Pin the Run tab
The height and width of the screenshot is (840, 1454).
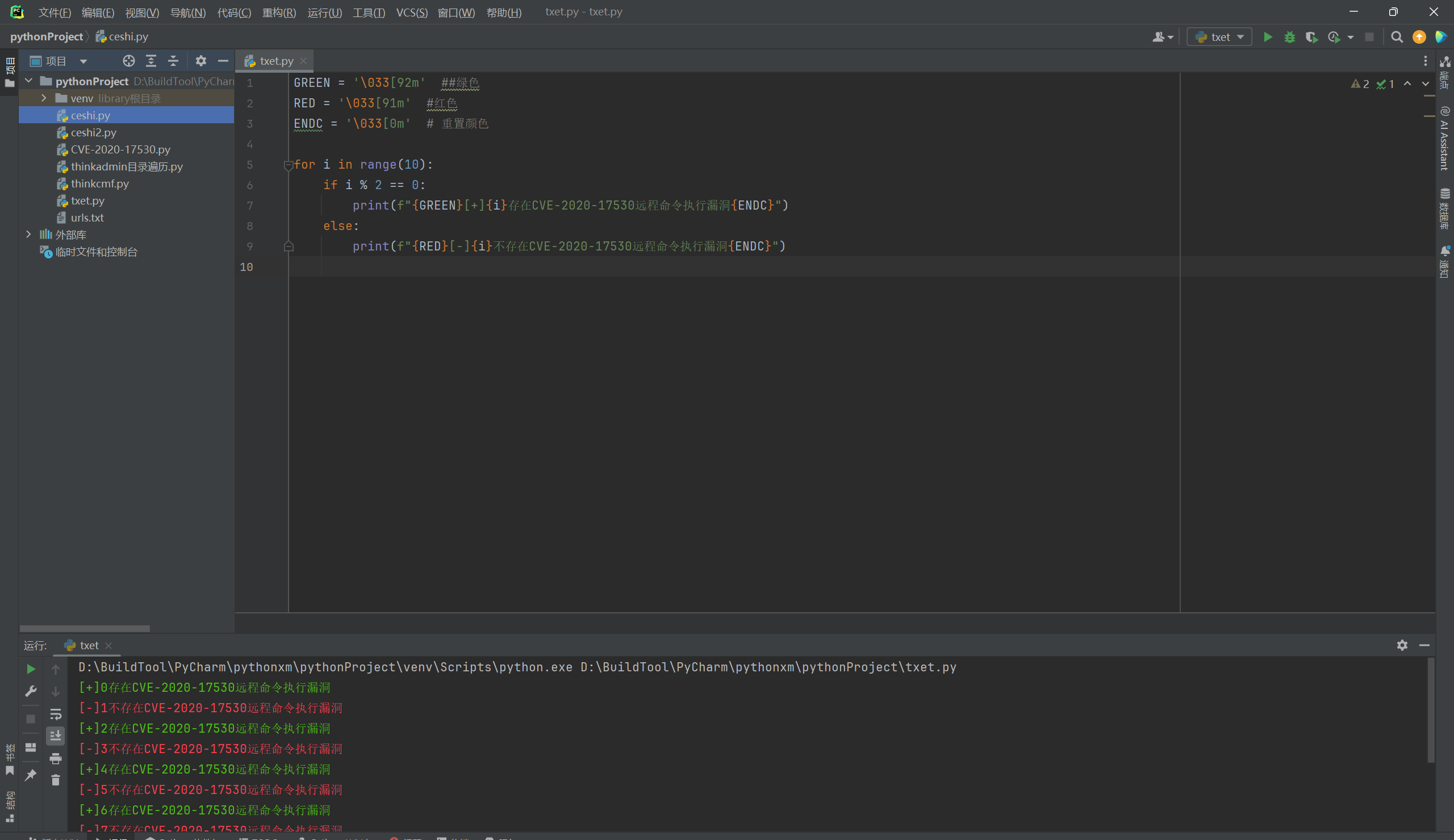[x=31, y=775]
